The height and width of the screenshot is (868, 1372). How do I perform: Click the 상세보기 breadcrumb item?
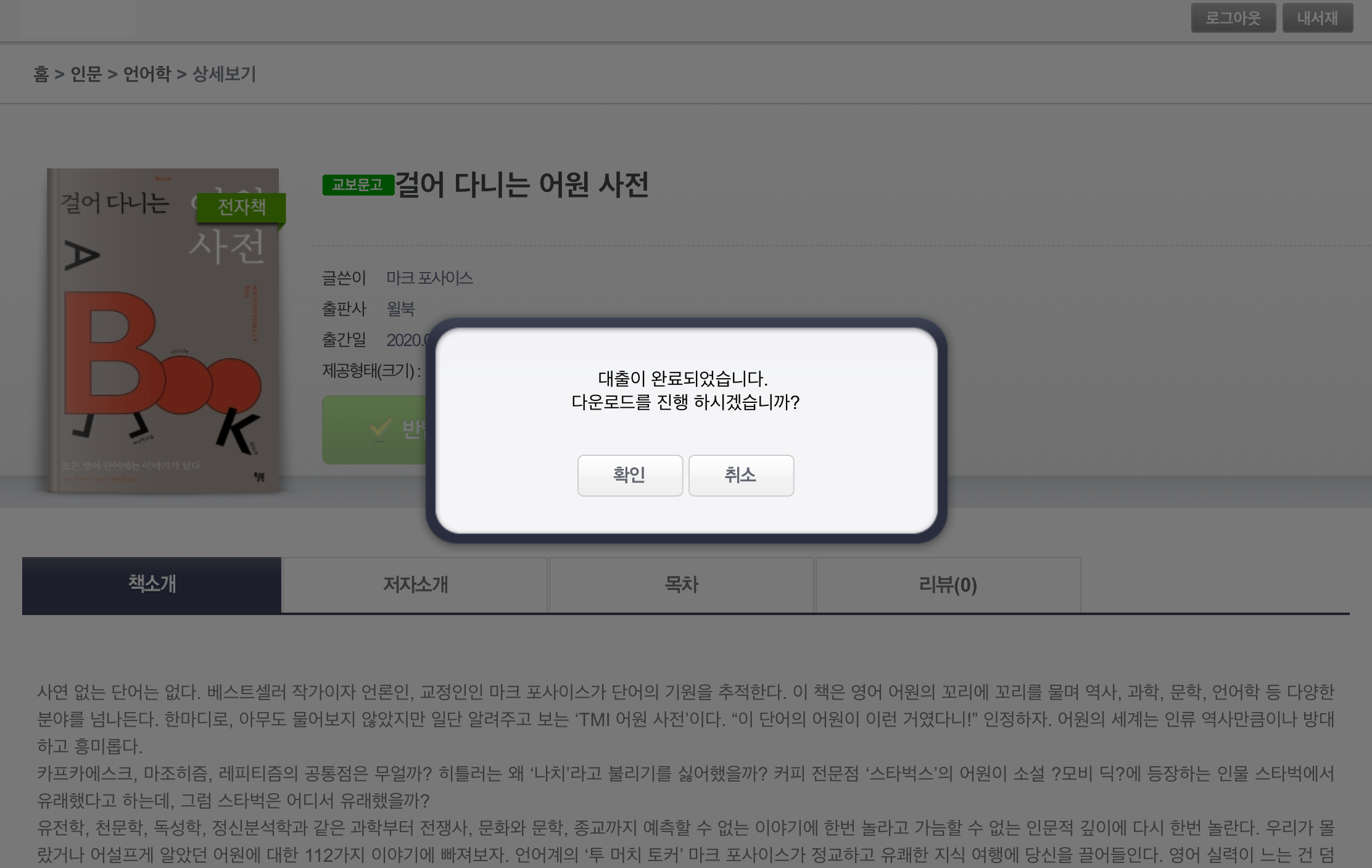coord(224,74)
